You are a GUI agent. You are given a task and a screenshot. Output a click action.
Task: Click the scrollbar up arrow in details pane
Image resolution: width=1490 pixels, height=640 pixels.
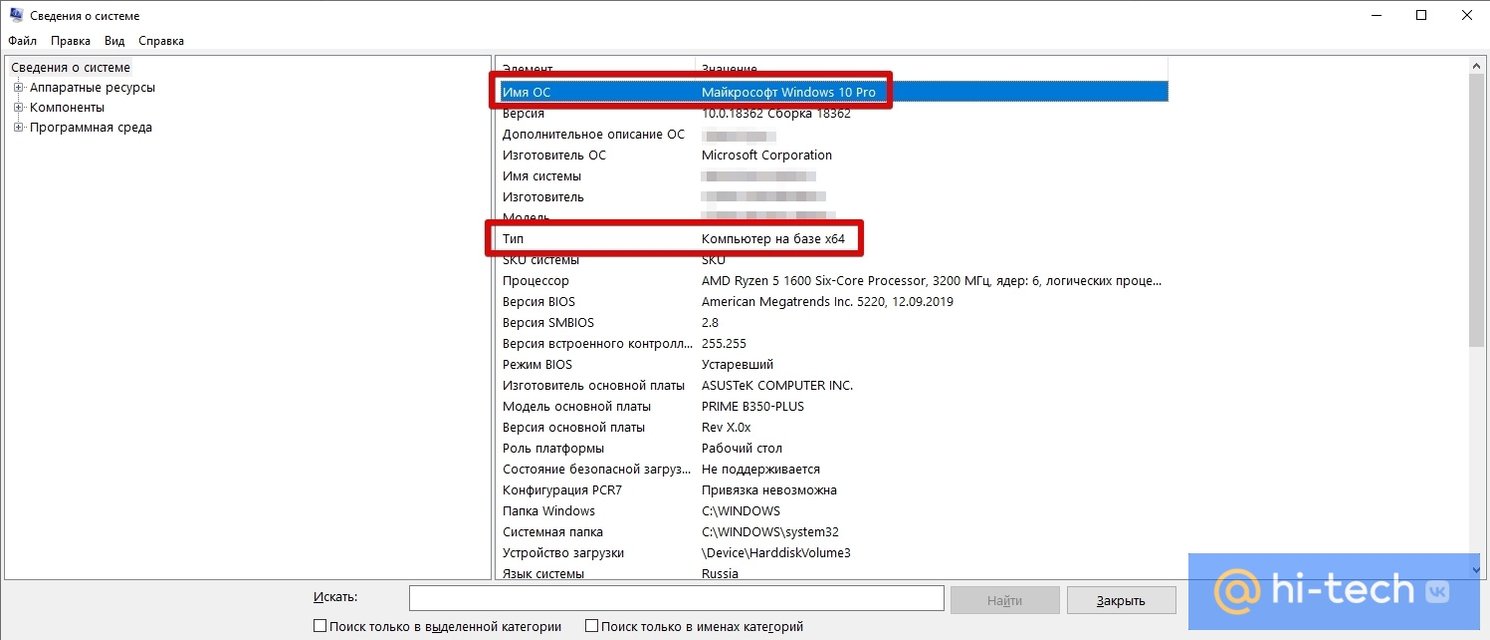(x=1477, y=65)
